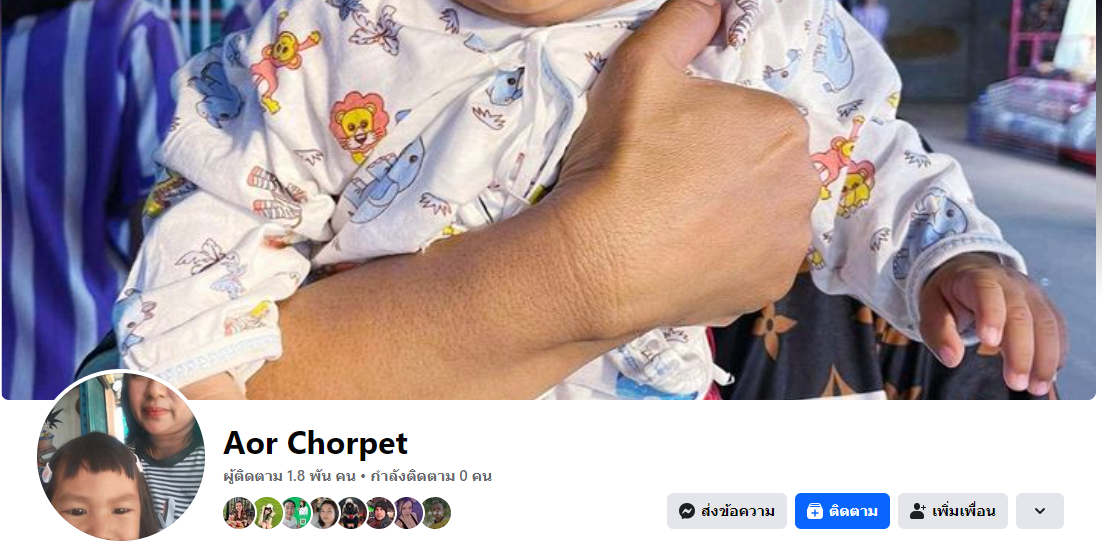Screen dimensions: 1102x558
Task: Open the cover photo of the baby
Action: (x=551, y=200)
